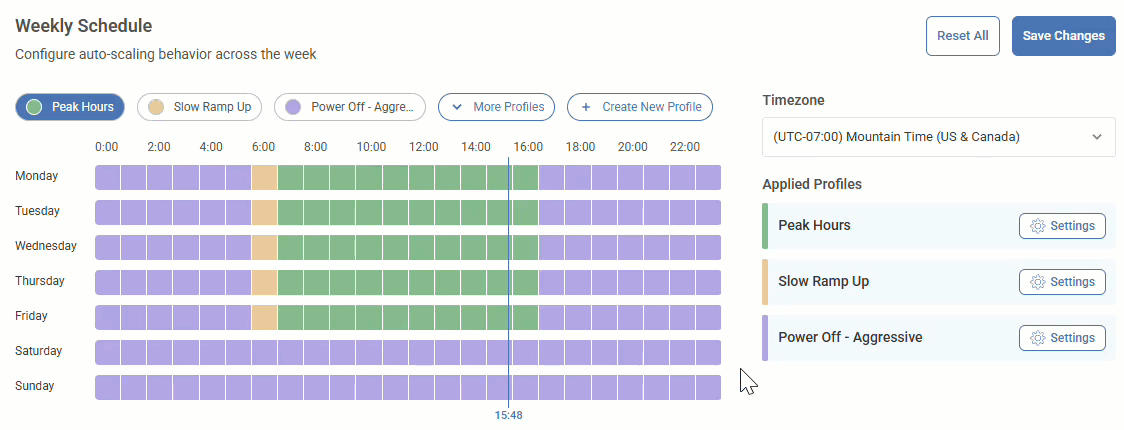Screen dimensions: 1124x430
Task: Open the Timezone dropdown
Action: [938, 136]
